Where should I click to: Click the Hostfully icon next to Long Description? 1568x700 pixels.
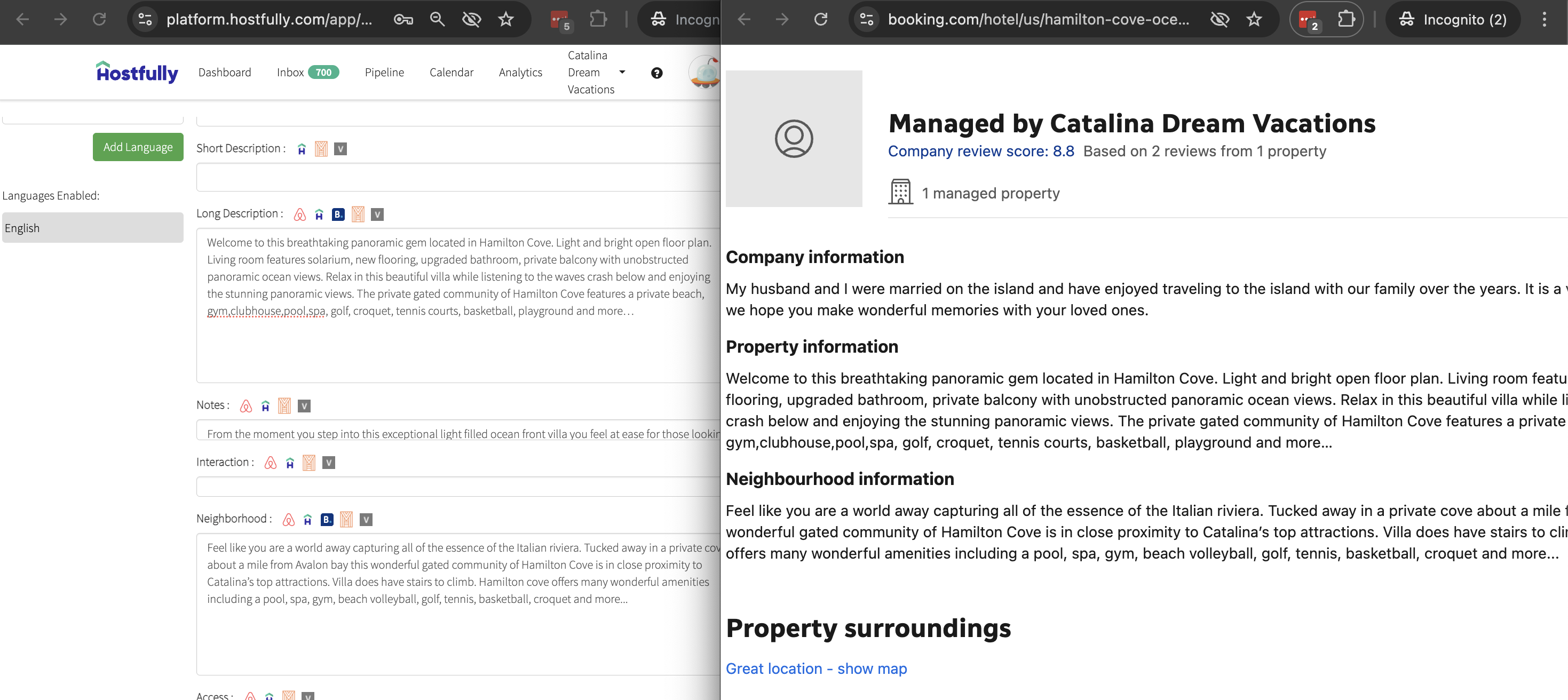(319, 214)
